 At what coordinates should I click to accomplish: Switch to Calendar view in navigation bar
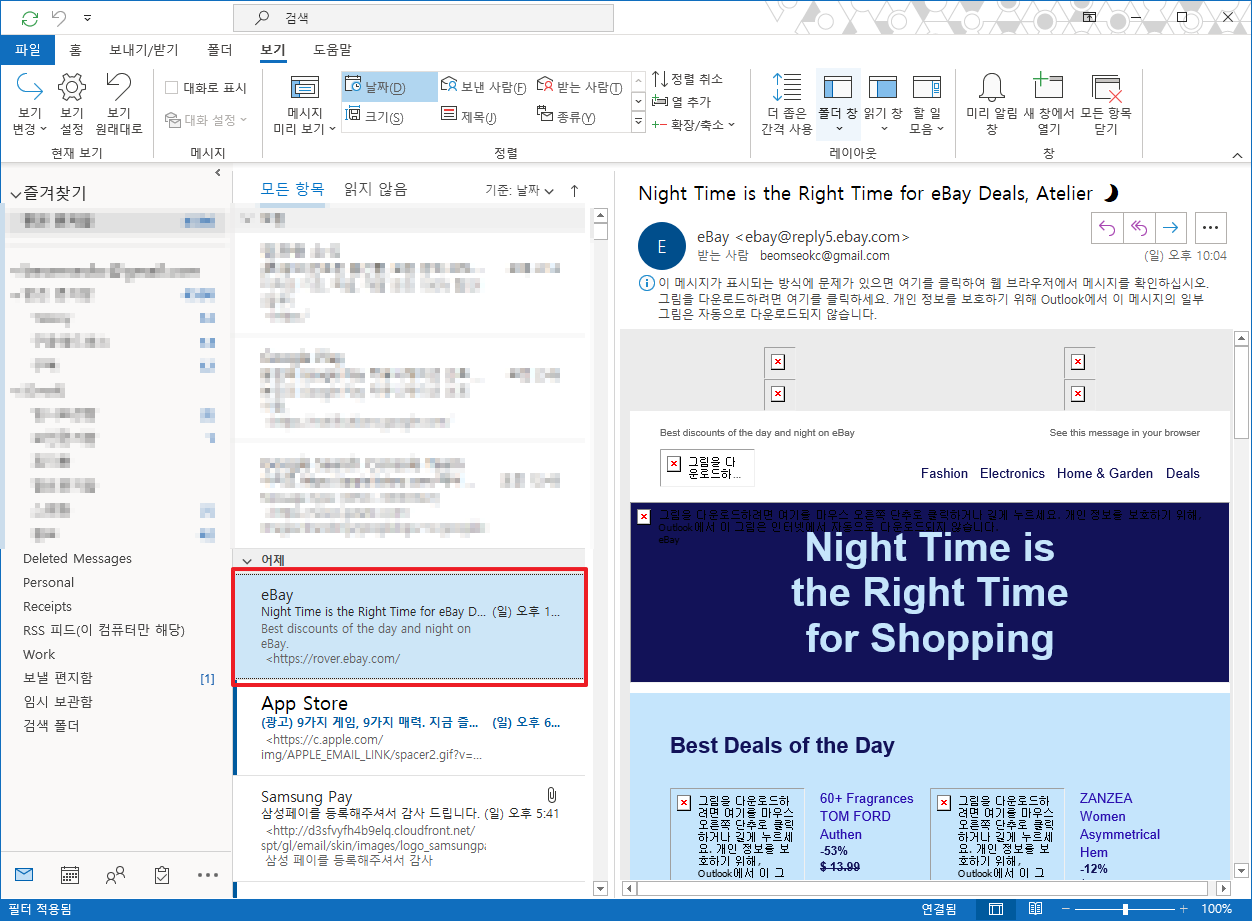[x=70, y=875]
